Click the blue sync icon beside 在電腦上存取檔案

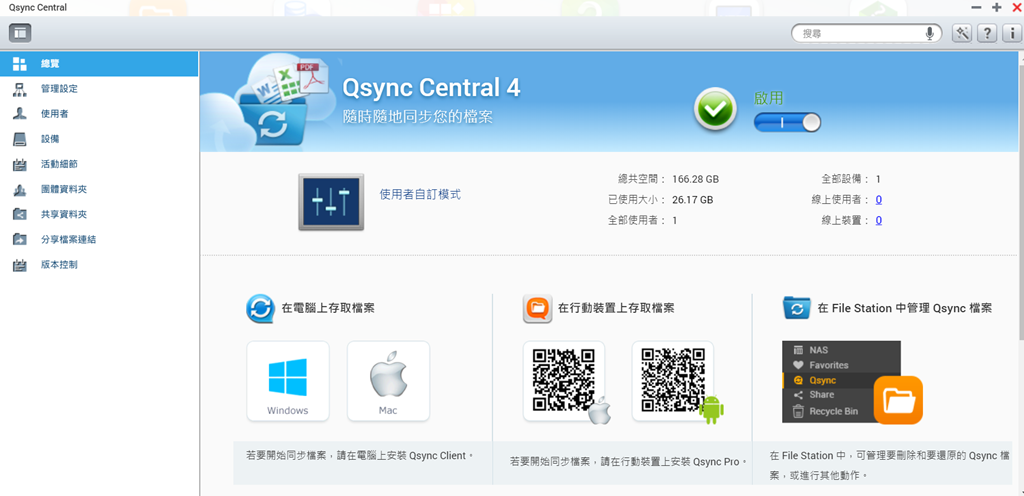tap(260, 309)
